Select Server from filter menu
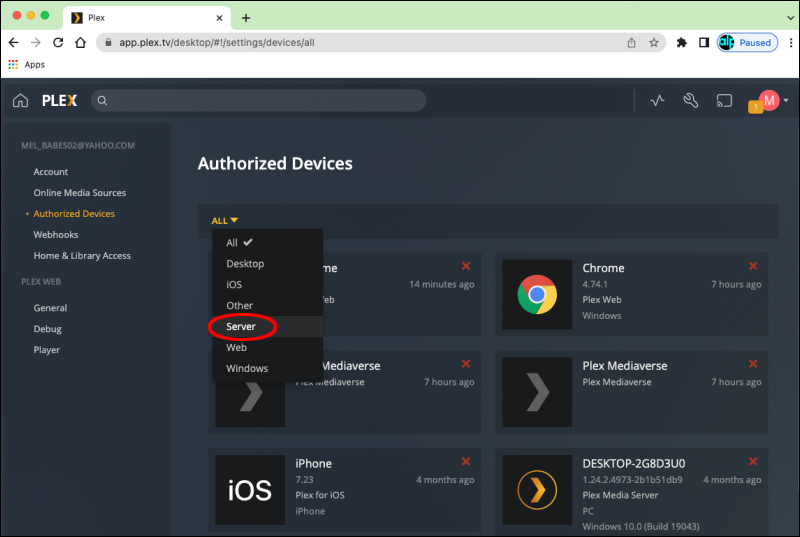 click(241, 327)
